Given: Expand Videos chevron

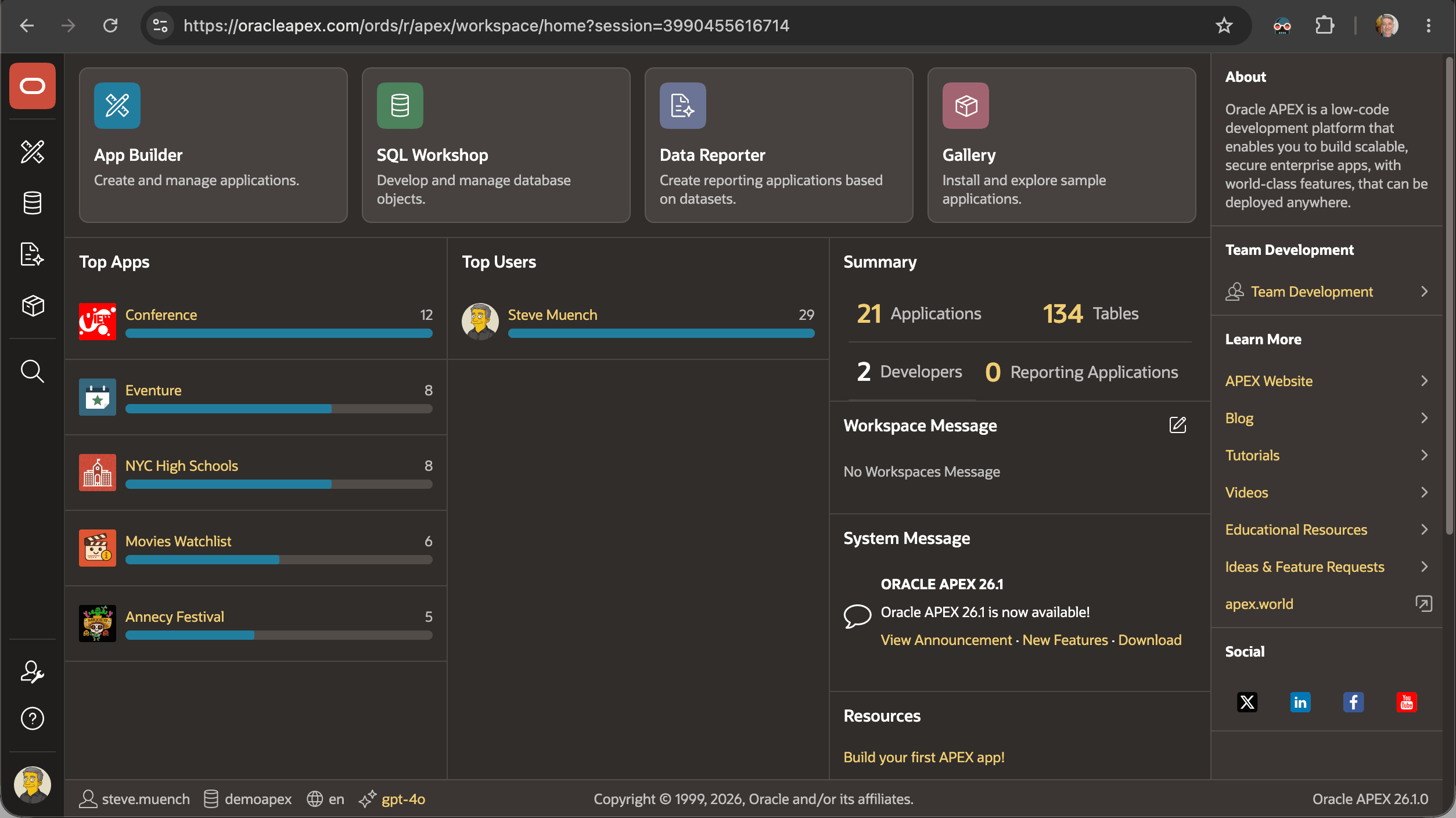Looking at the screenshot, I should (x=1424, y=492).
